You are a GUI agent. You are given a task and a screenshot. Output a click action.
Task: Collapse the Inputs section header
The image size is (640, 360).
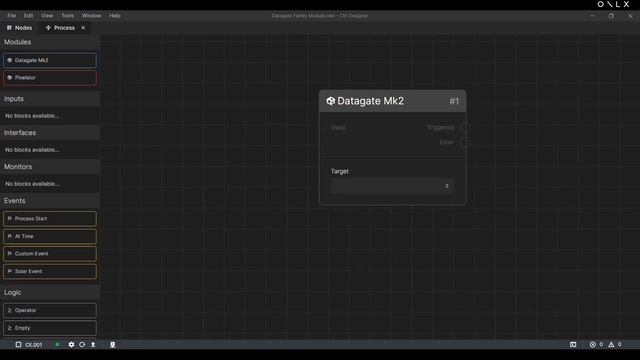(x=50, y=99)
